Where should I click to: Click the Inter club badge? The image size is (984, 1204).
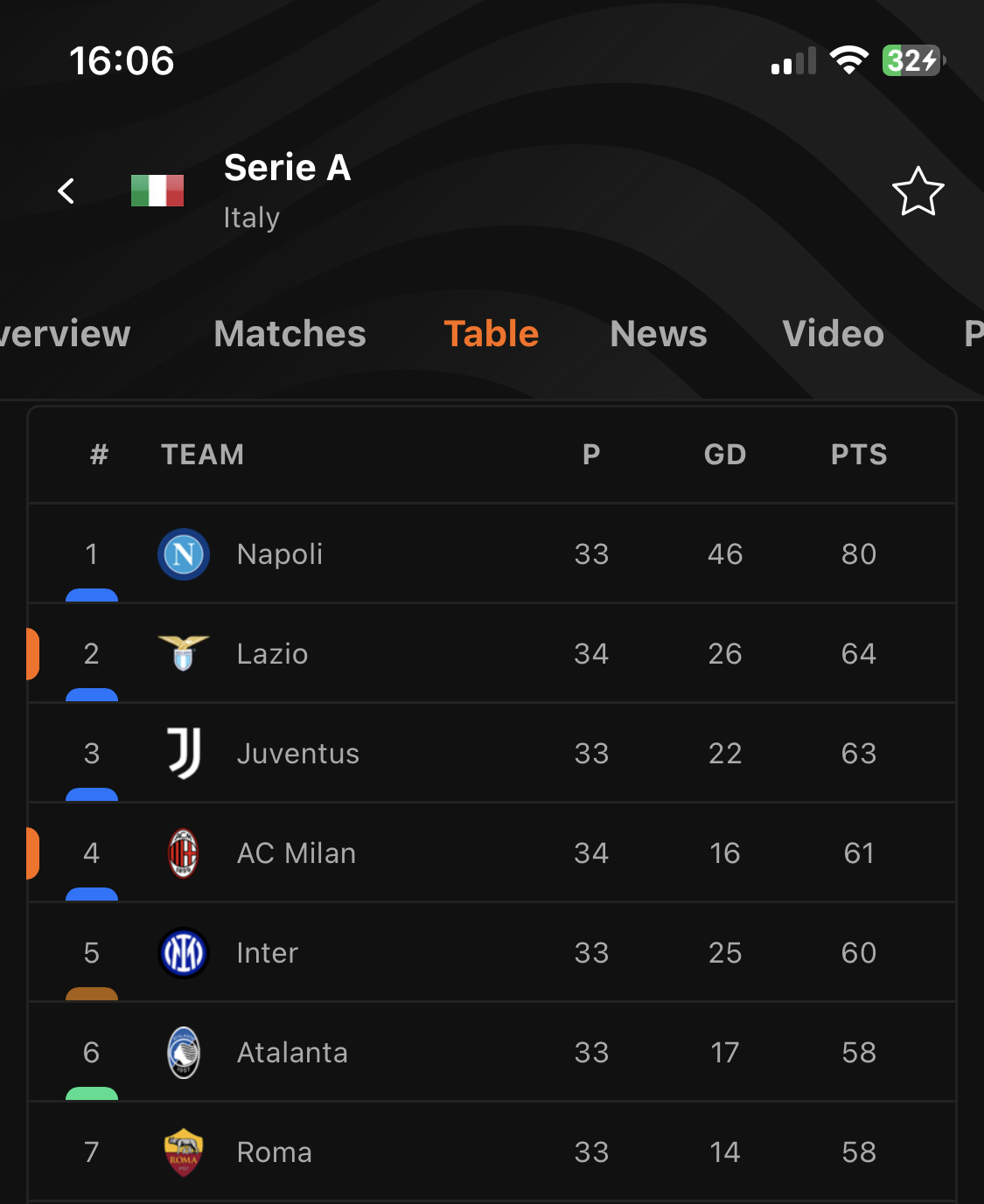coord(184,953)
